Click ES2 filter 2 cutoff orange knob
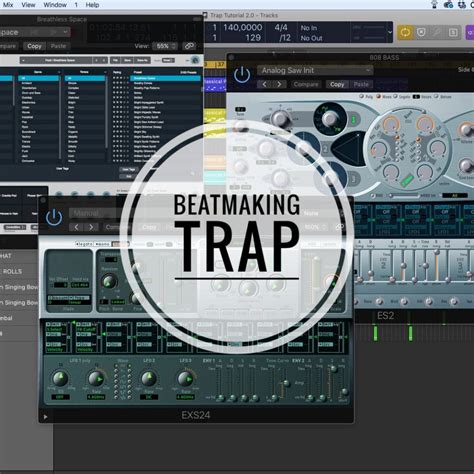 [424, 124]
